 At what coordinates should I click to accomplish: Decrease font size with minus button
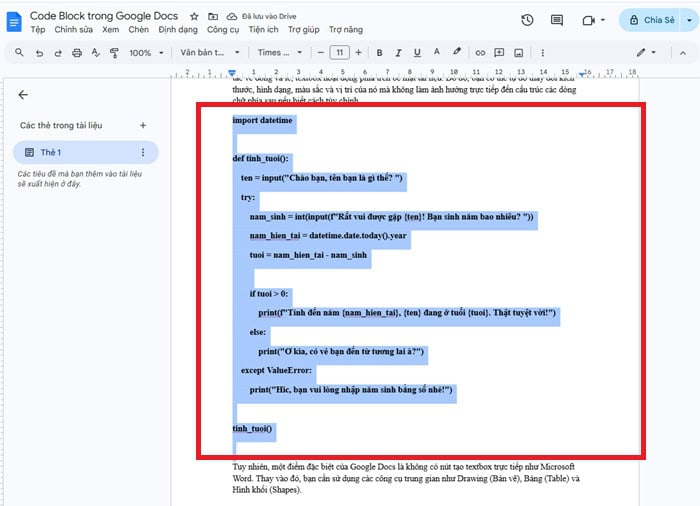pyautogui.click(x=321, y=53)
